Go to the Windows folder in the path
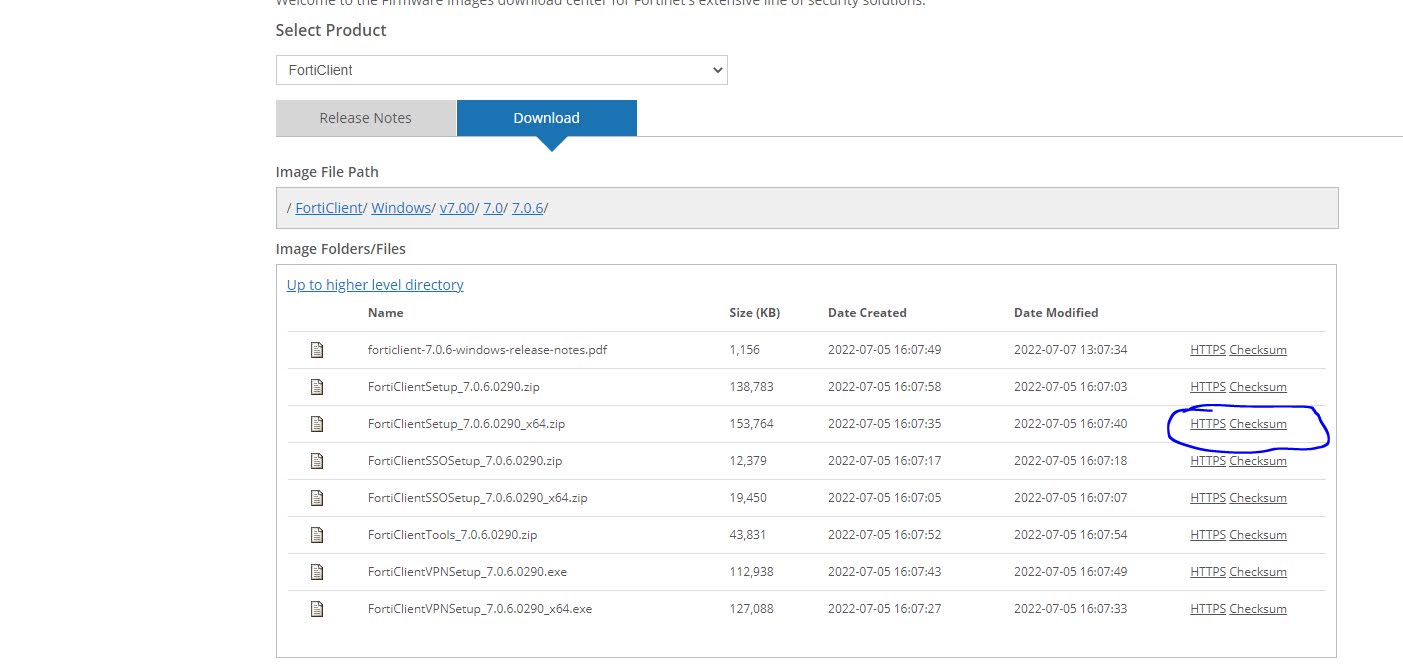The width and height of the screenshot is (1403, 666). pos(401,208)
